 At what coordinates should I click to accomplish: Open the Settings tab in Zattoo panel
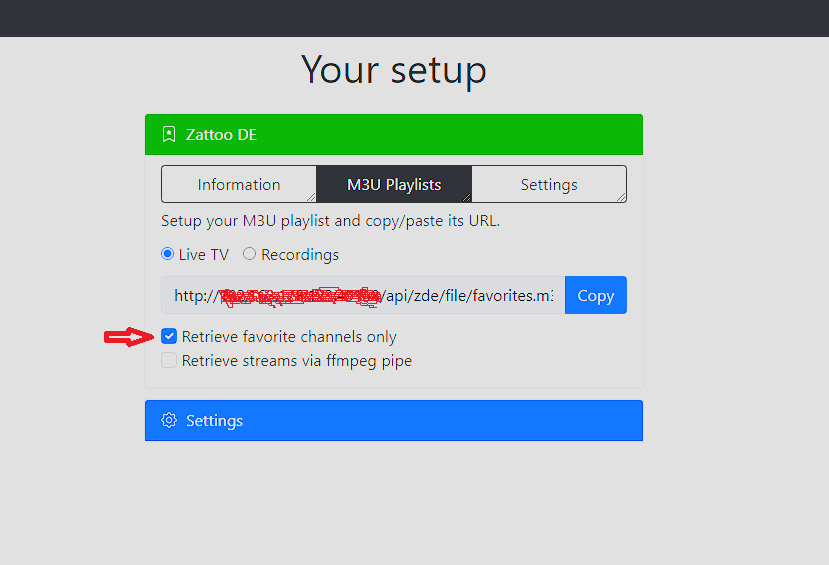tap(549, 184)
